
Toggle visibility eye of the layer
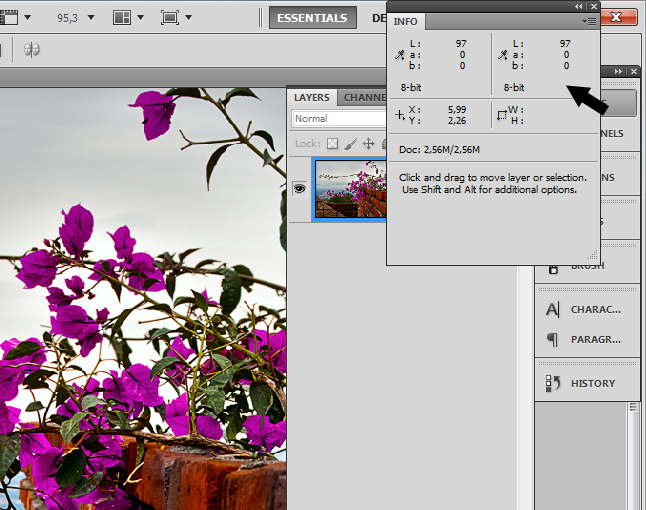click(x=300, y=189)
